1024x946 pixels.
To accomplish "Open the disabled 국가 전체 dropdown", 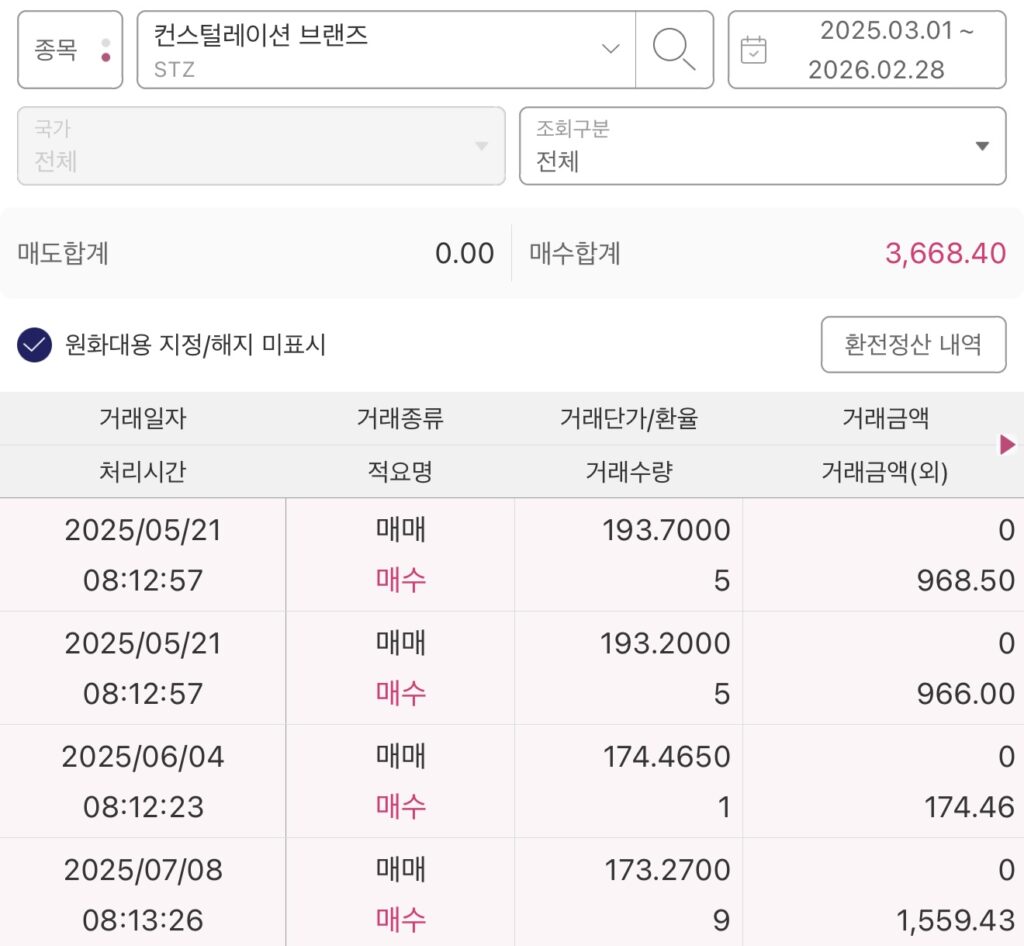I will pos(261,146).
